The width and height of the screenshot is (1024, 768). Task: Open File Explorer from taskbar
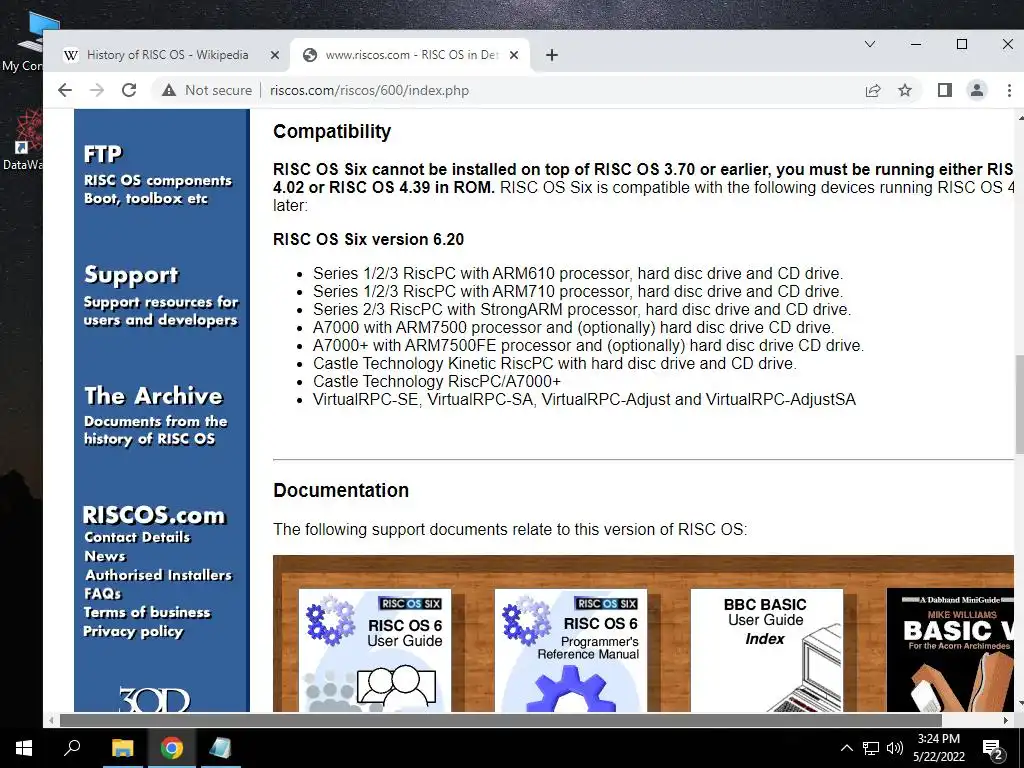click(x=122, y=748)
